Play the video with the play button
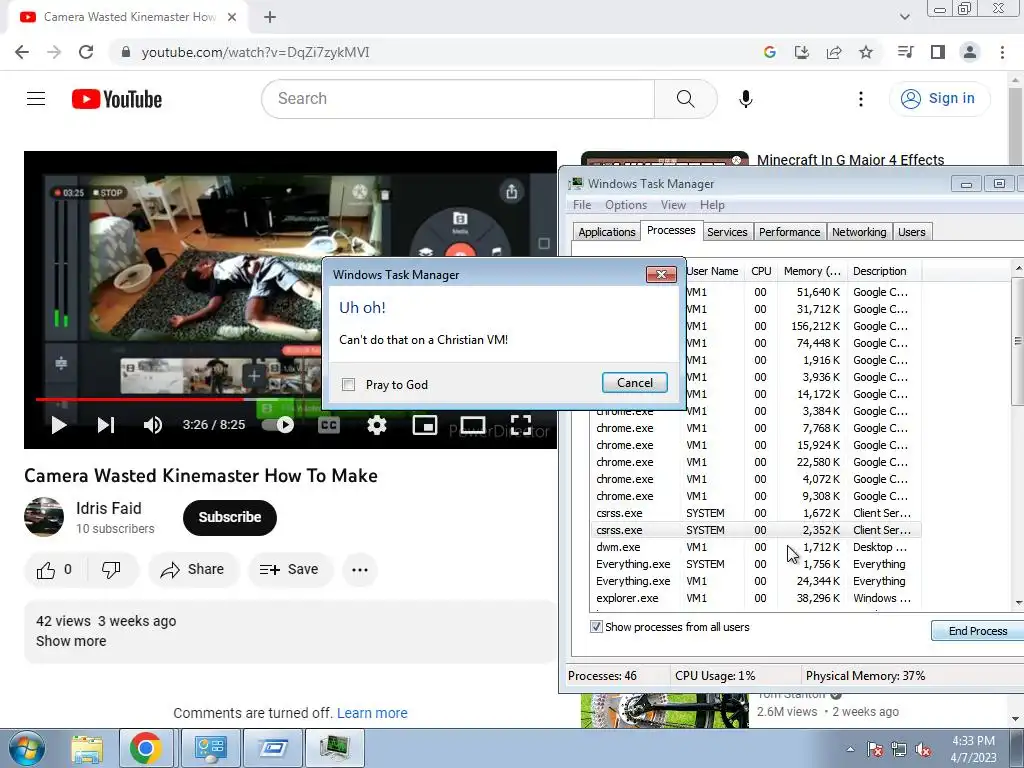 coord(59,425)
